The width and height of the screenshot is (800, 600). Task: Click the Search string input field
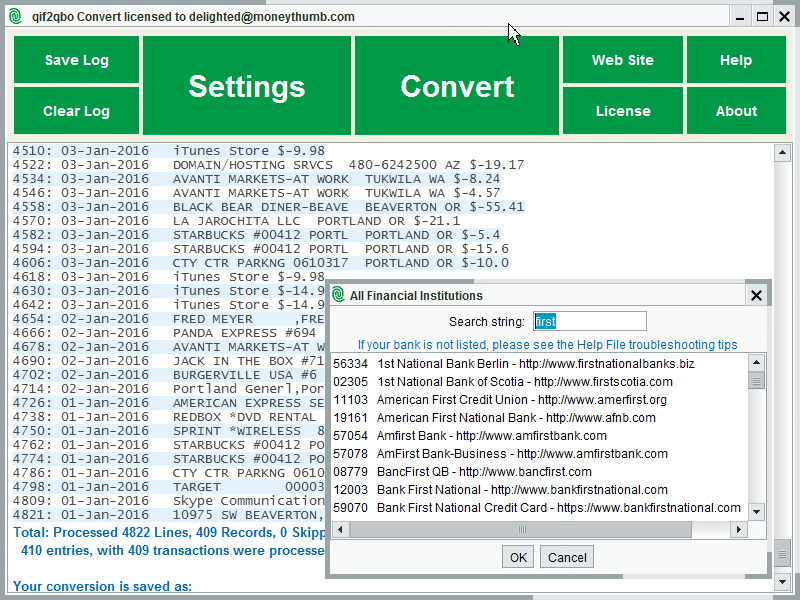coord(590,321)
